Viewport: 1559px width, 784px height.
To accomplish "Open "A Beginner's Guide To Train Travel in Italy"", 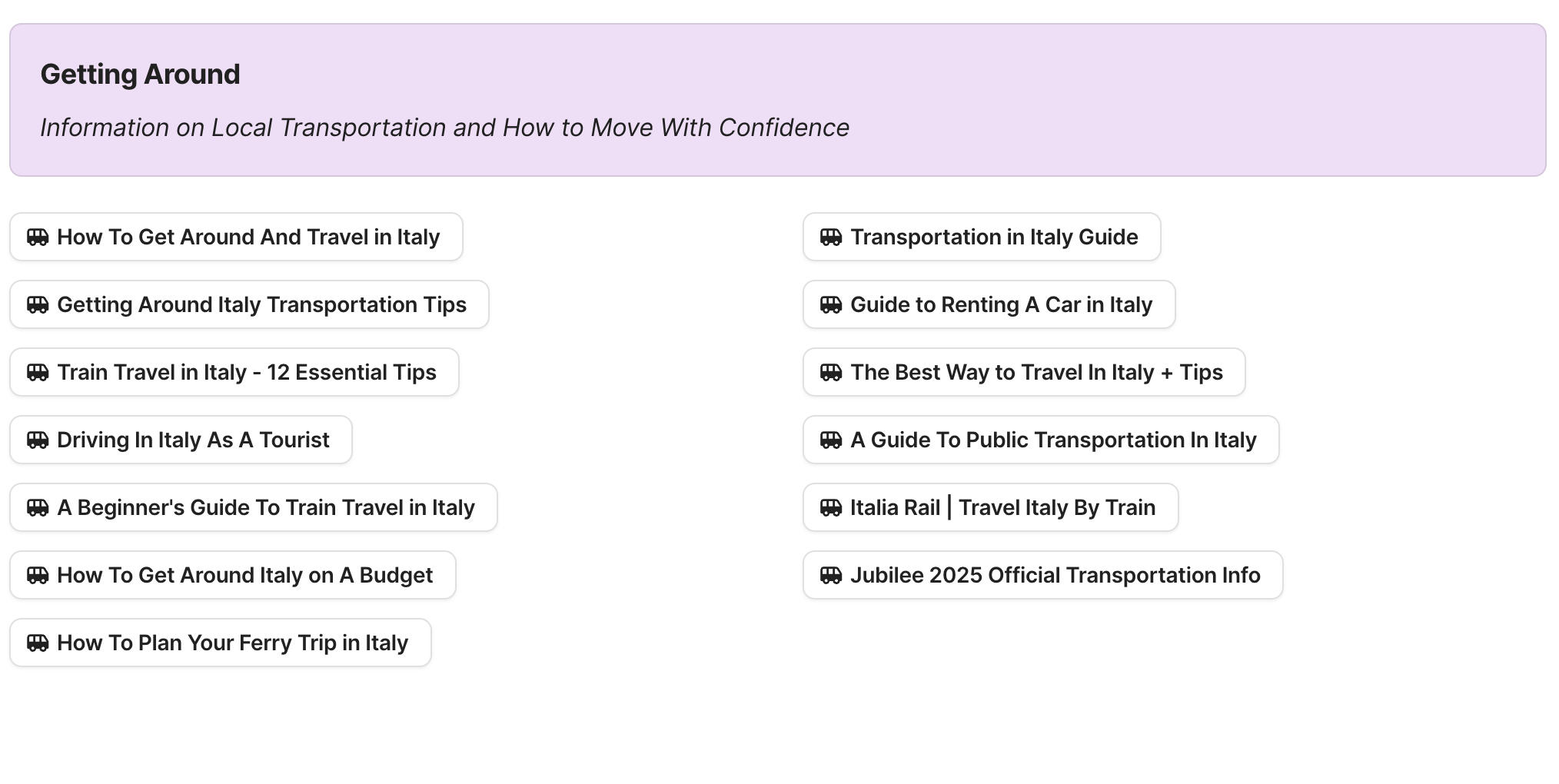I will 252,507.
